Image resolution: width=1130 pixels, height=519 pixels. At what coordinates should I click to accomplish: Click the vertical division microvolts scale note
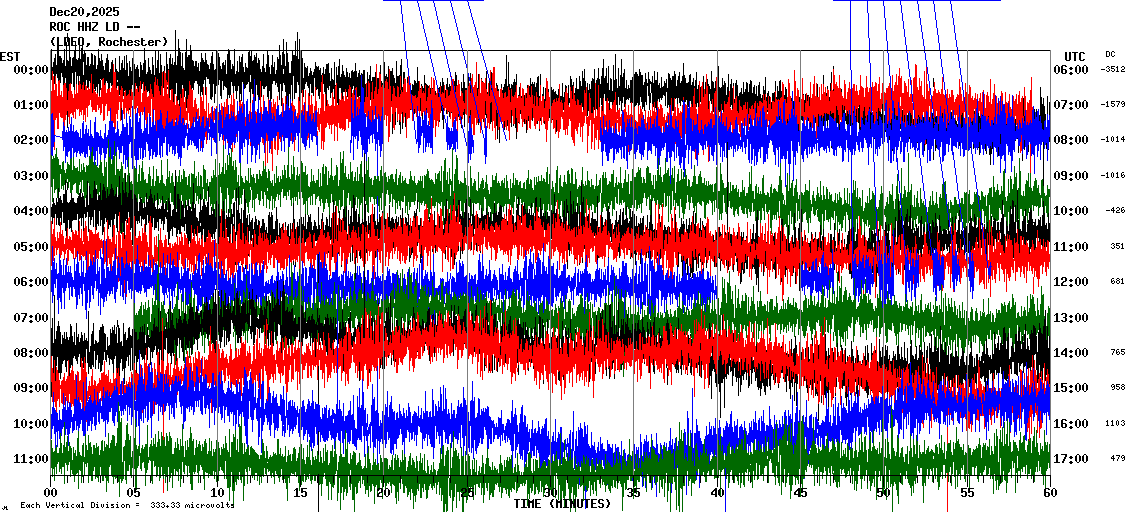127,505
